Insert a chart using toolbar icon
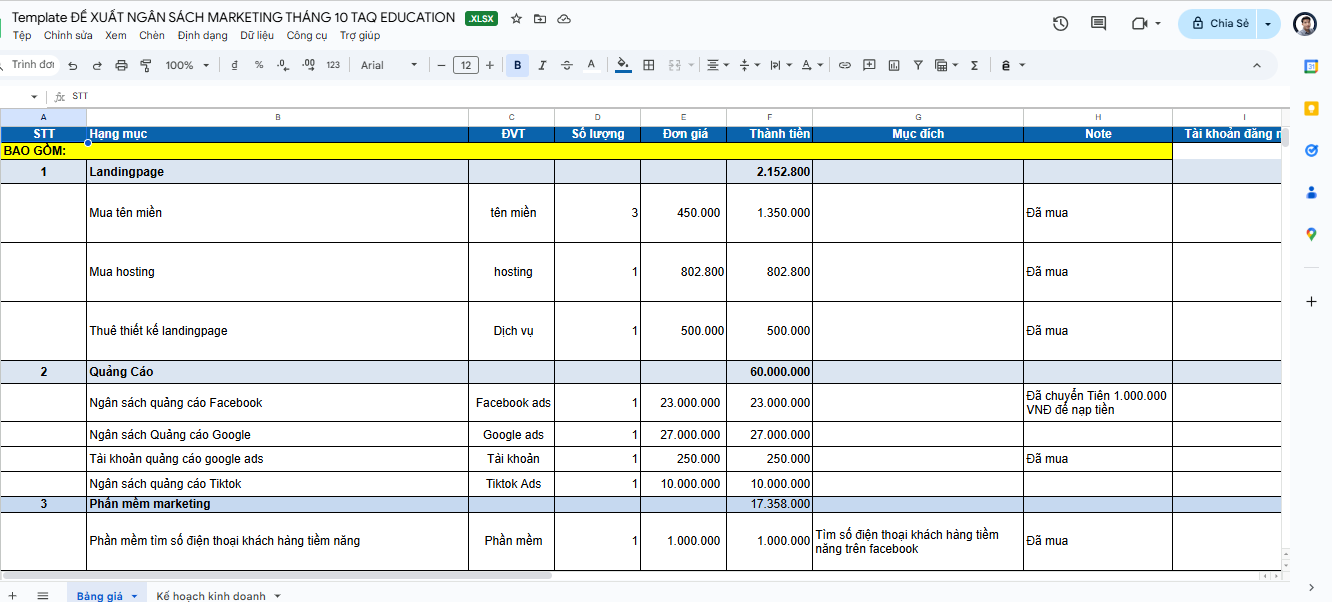1332x602 pixels. click(x=893, y=65)
